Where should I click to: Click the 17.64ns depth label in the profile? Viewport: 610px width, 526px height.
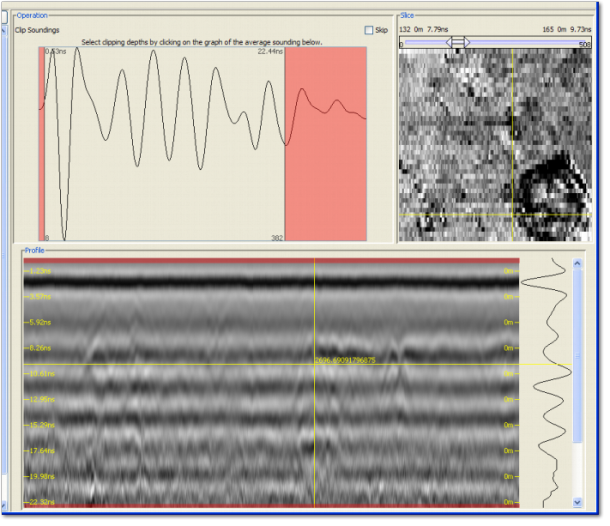point(42,451)
